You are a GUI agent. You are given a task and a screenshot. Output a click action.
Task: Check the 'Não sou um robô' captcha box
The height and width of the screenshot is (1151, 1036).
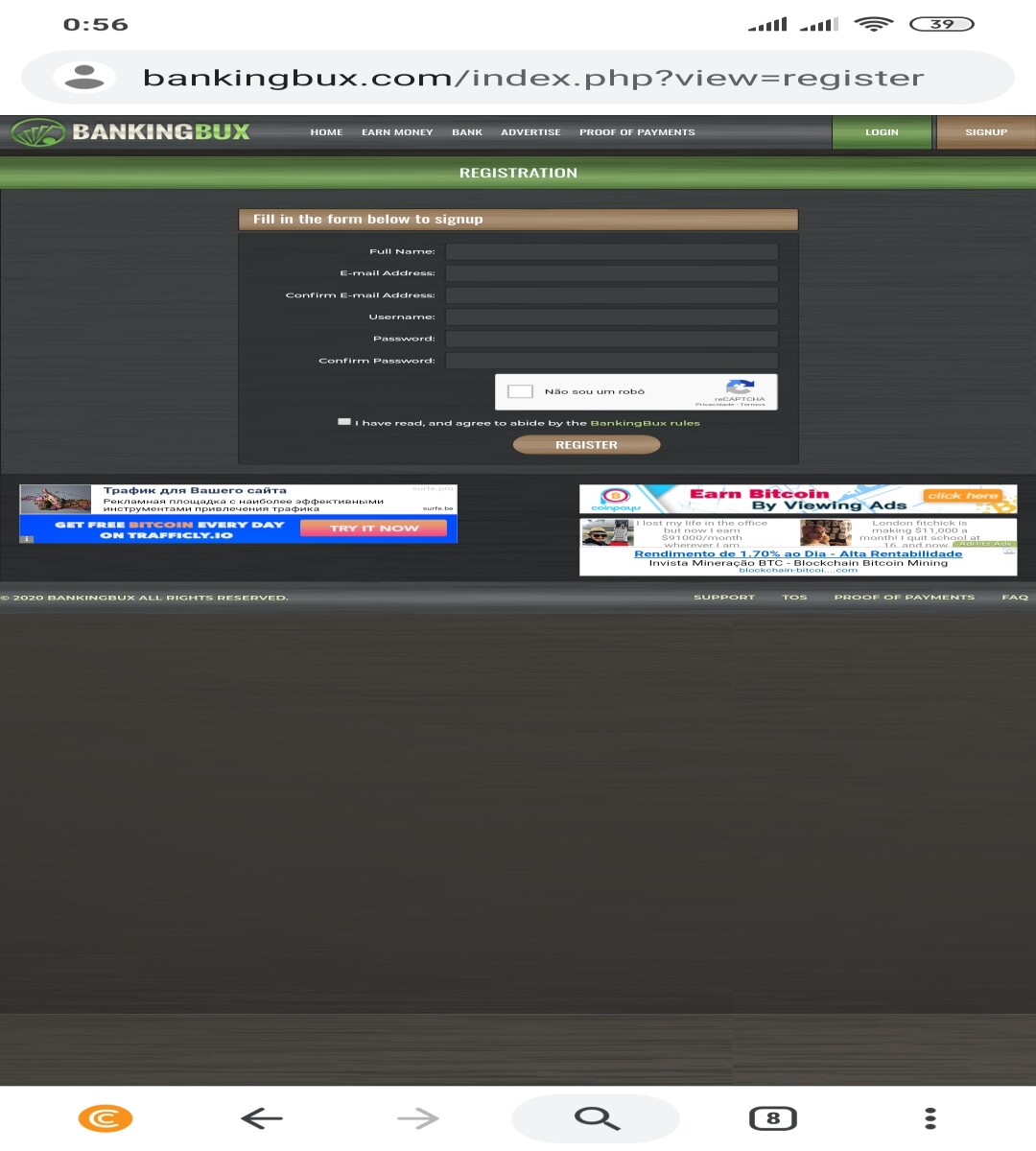(520, 391)
